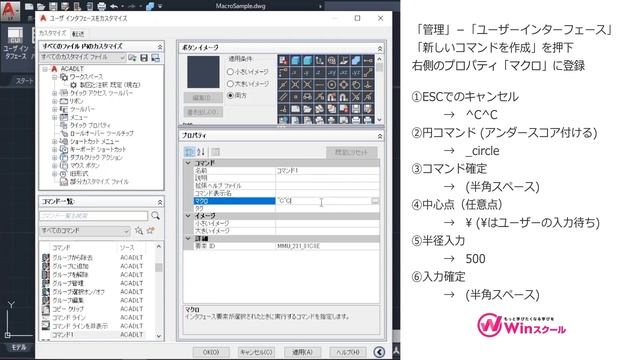Image resolution: width=640 pixels, height=360 pixels.
Task: Click the OK button
Action: [211, 352]
